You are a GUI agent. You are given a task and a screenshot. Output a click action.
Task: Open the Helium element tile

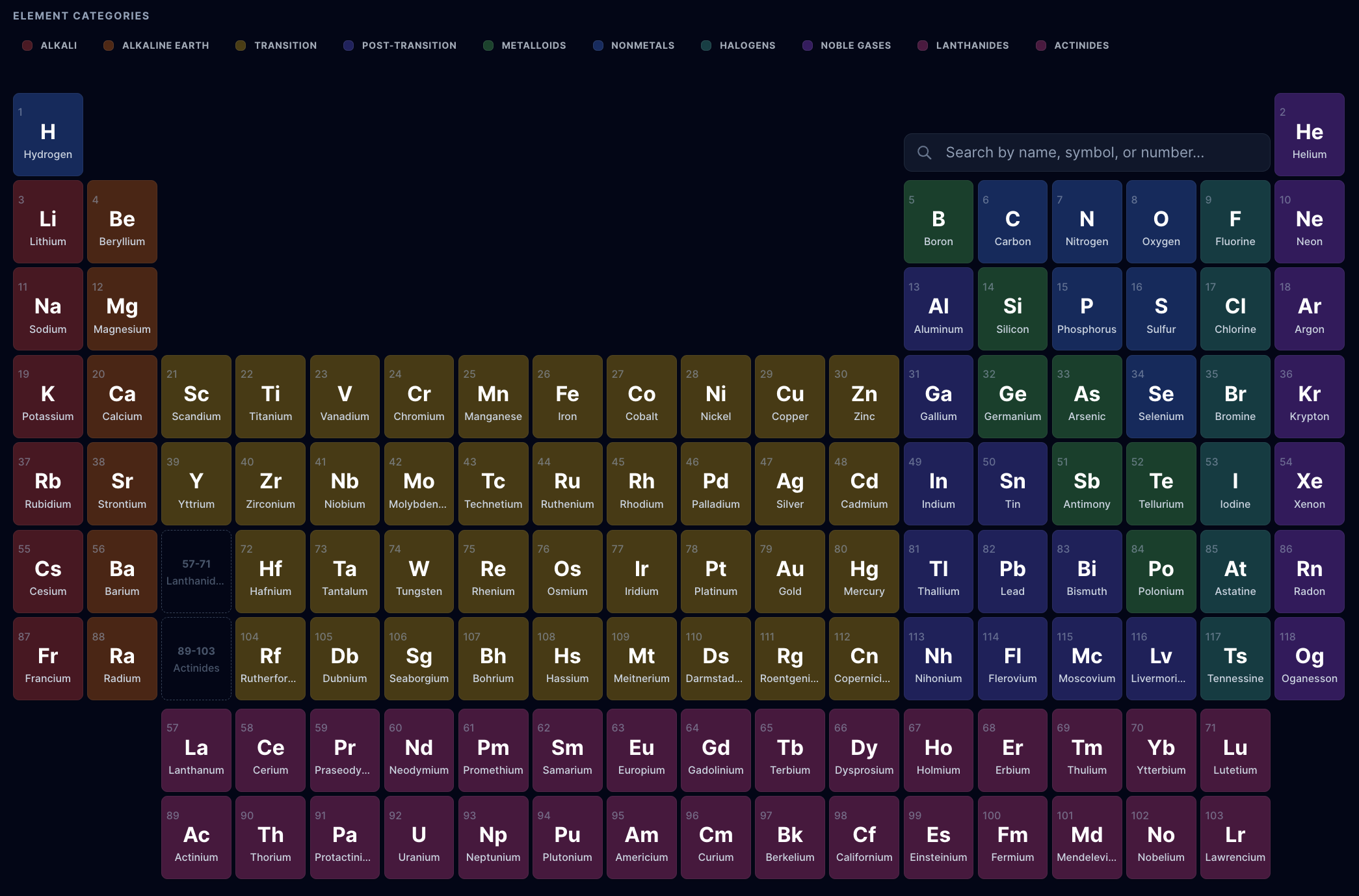(1309, 135)
